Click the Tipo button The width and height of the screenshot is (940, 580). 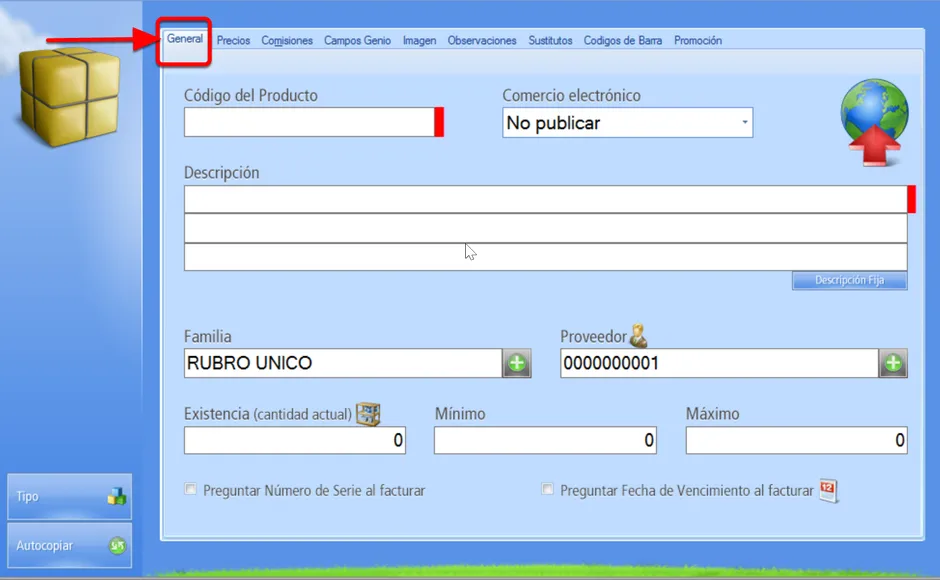click(x=70, y=497)
